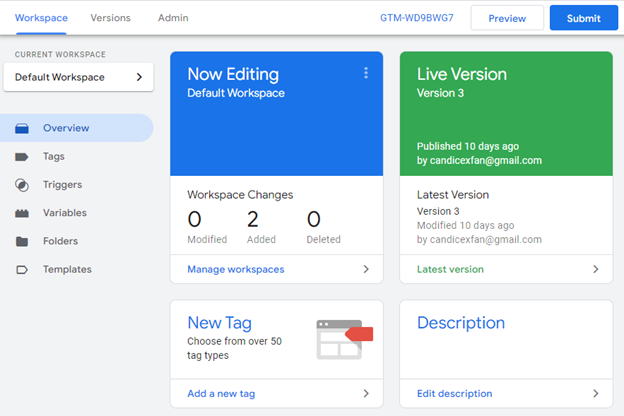Click the blue Submit button
Screen dimensions: 624x416
[x=583, y=18]
